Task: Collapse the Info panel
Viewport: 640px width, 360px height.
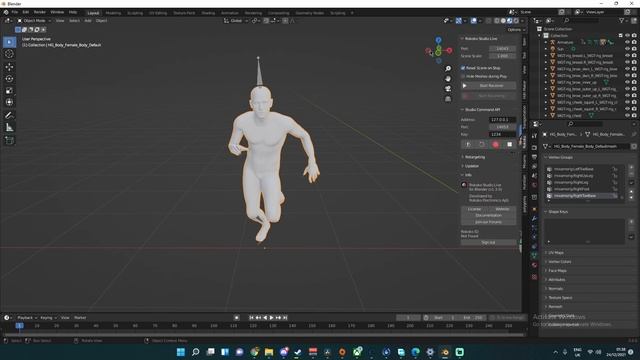Action: click(x=468, y=175)
